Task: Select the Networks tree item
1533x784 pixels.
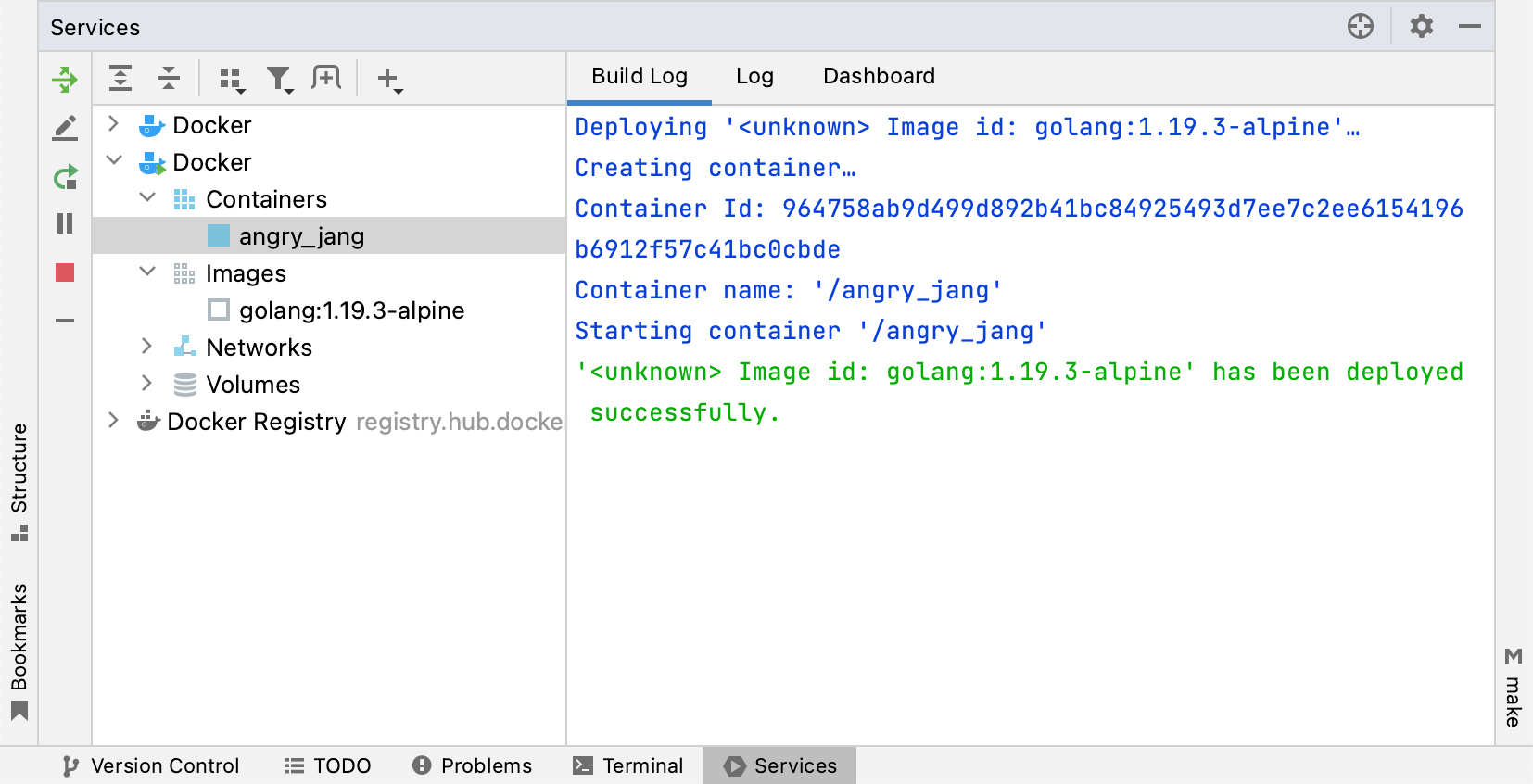Action: point(259,348)
